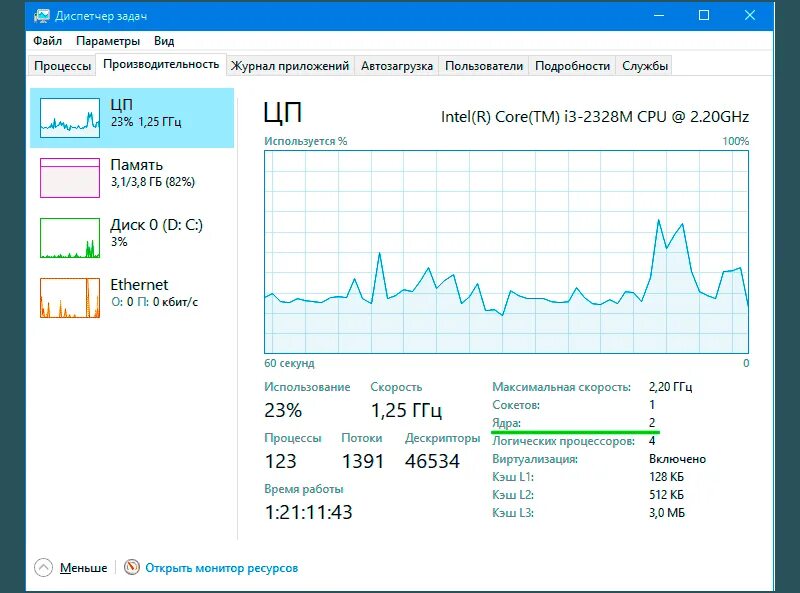Open the Открыть монитор ресурсов link
The image size is (800, 593).
tap(221, 568)
